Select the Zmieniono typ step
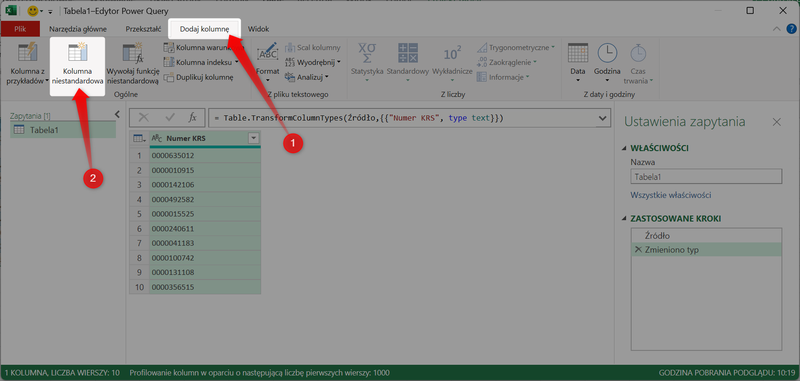Image resolution: width=800 pixels, height=381 pixels. point(707,250)
